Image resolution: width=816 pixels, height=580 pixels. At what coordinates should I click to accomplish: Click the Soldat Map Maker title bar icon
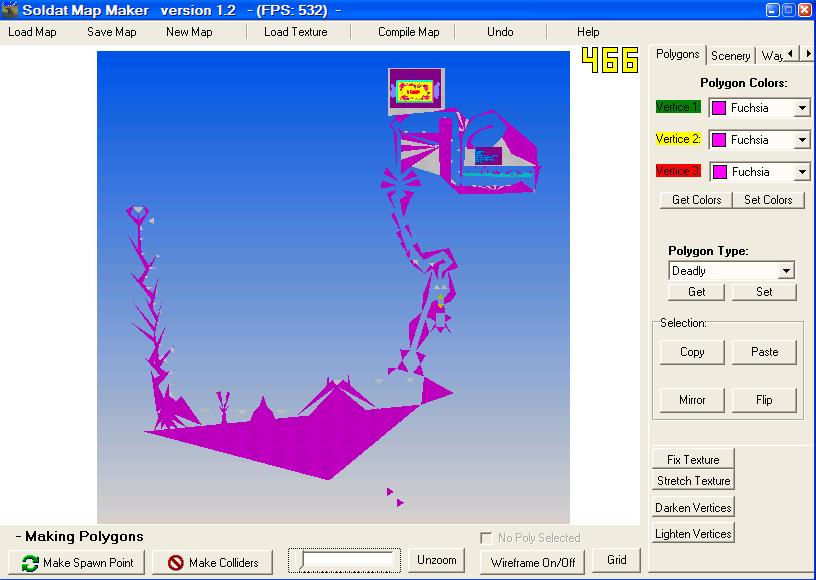point(10,10)
